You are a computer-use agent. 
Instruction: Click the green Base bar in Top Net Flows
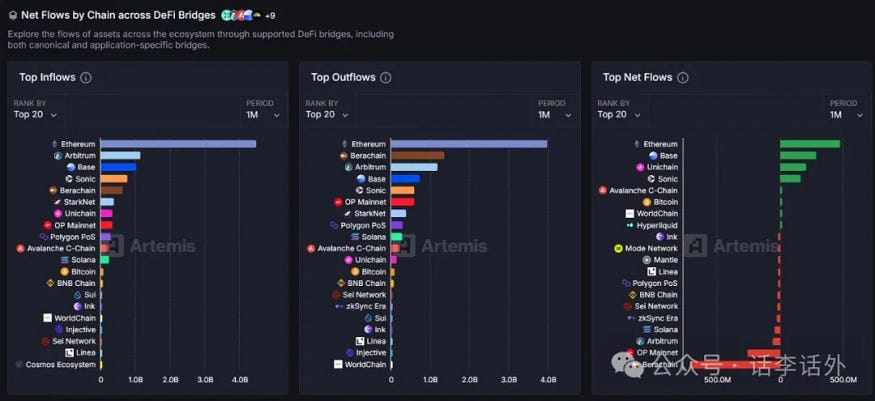click(x=798, y=156)
